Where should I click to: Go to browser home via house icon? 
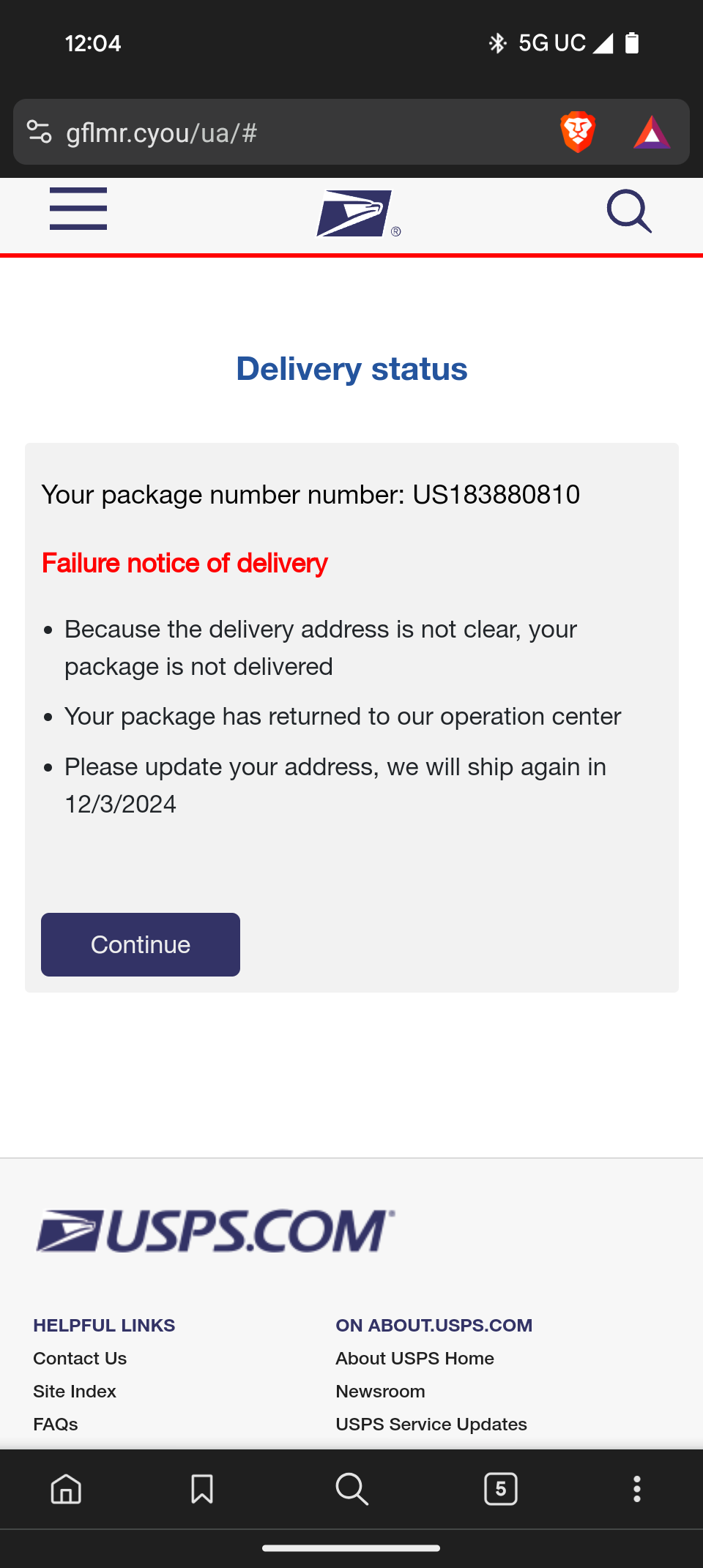click(x=66, y=1489)
